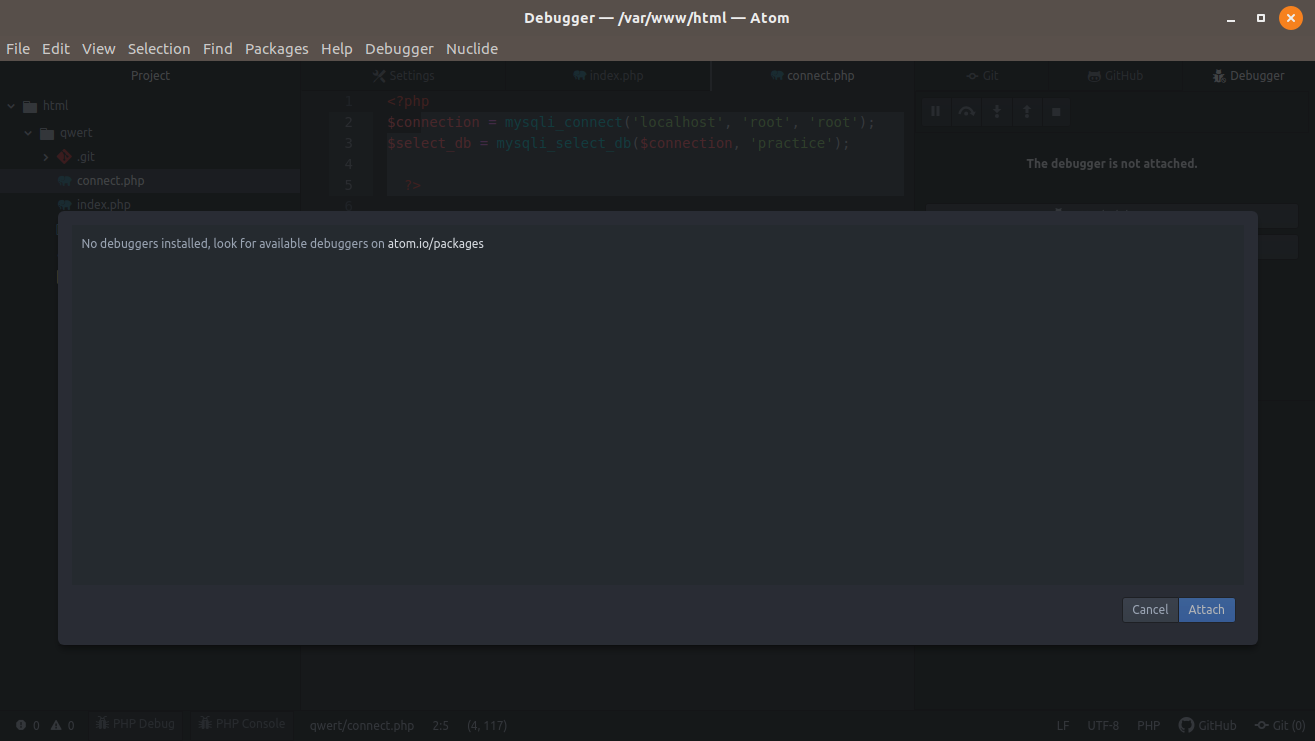Image resolution: width=1315 pixels, height=741 pixels.
Task: Cancel the debugger attach dialog
Action: coord(1150,610)
